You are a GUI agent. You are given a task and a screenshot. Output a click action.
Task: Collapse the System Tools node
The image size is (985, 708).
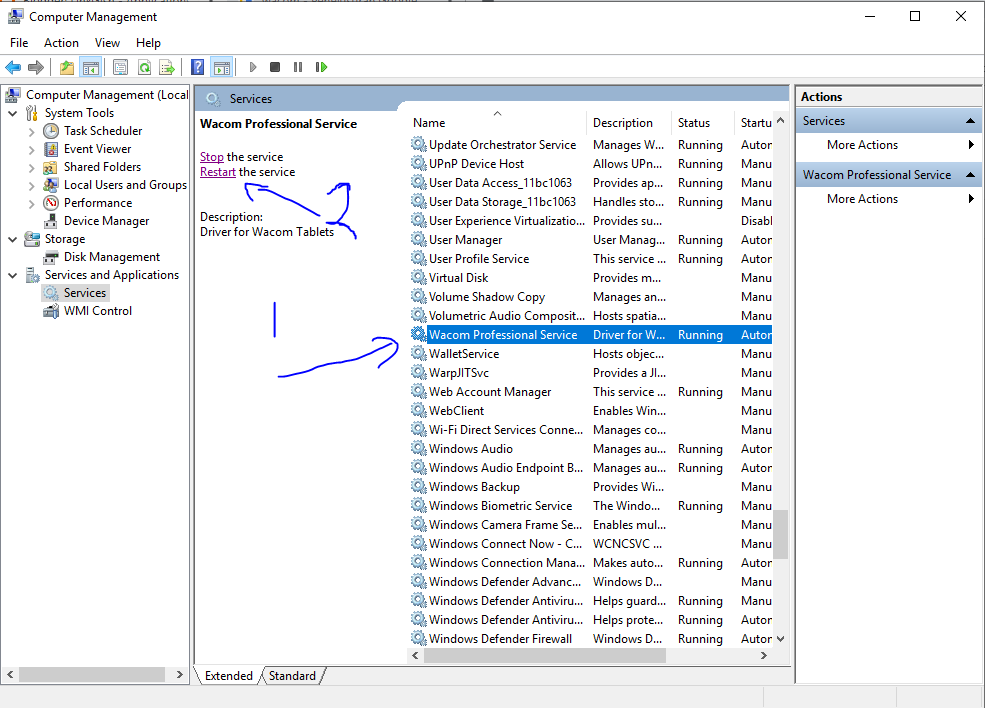(13, 113)
